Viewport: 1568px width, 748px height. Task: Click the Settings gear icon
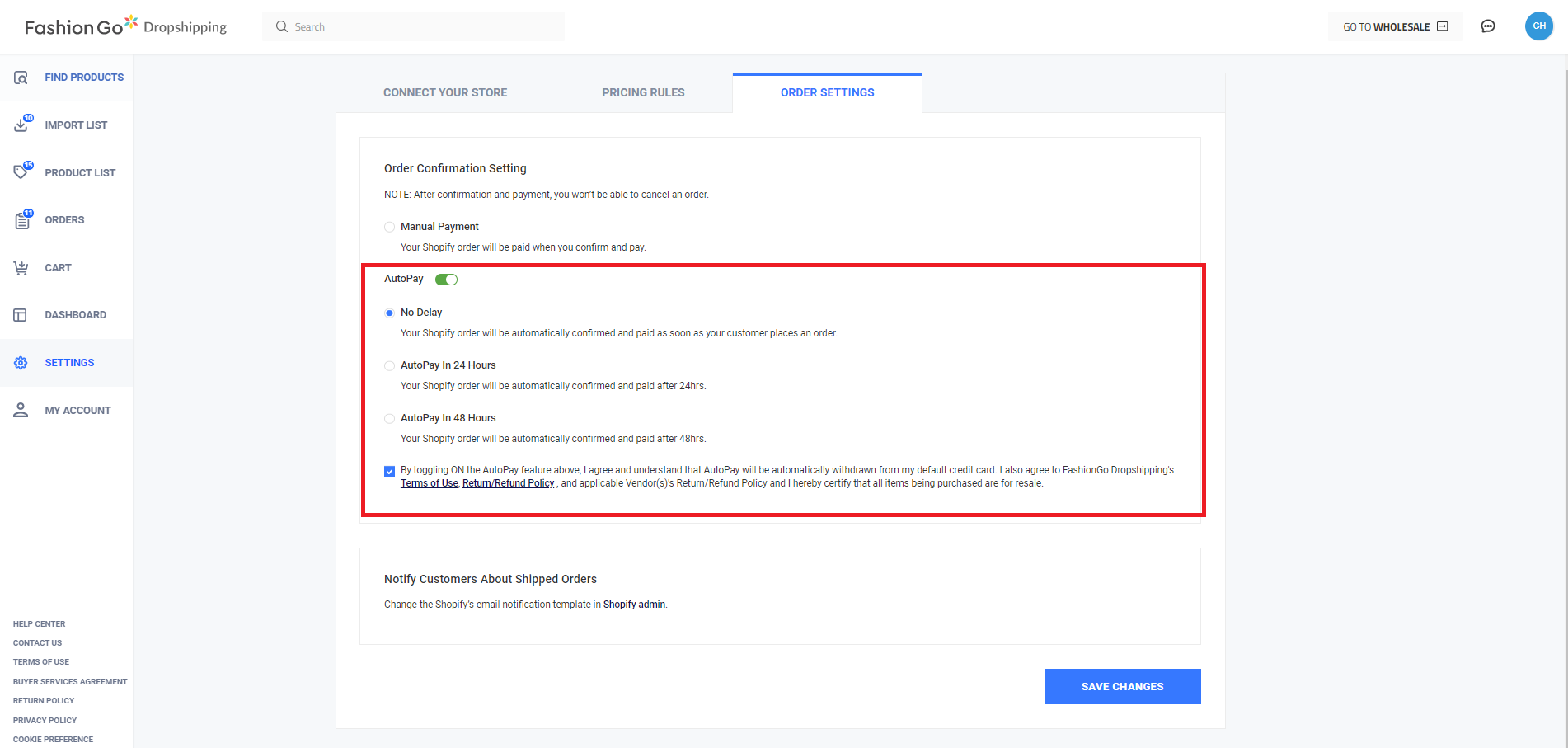click(21, 363)
